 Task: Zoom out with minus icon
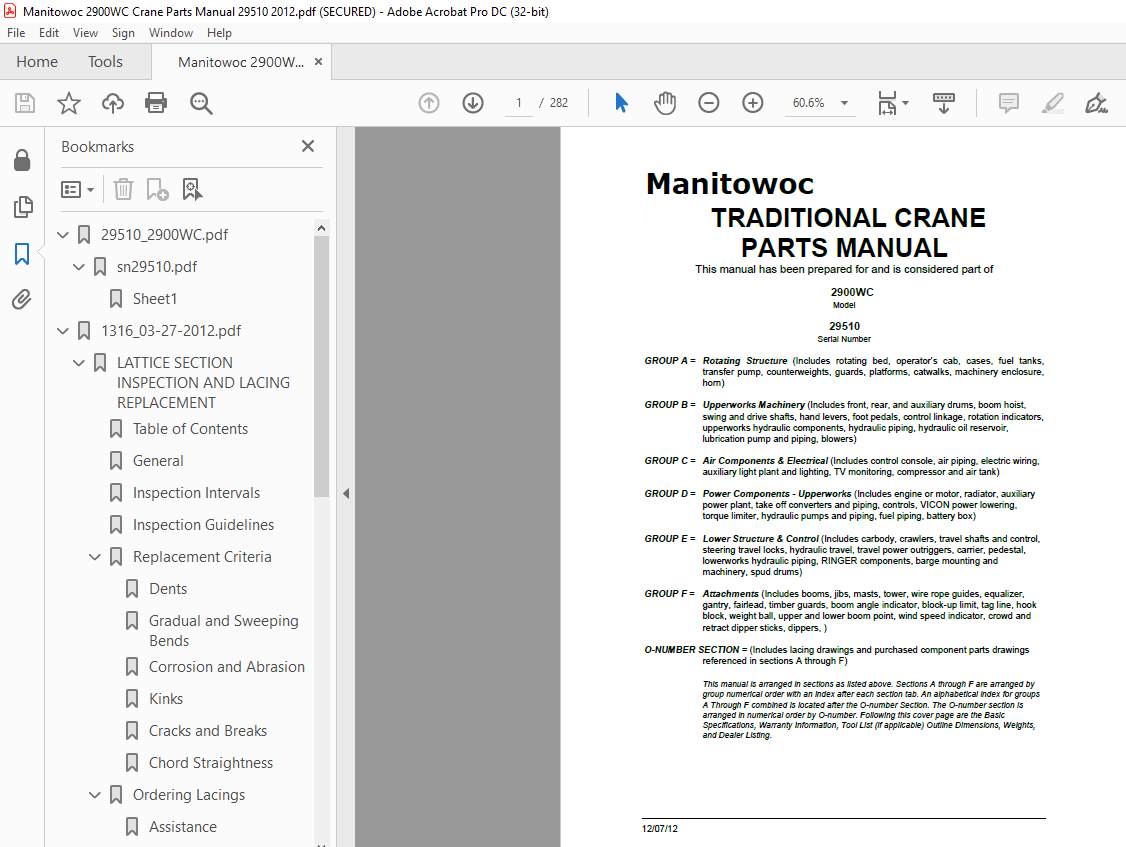tap(709, 103)
